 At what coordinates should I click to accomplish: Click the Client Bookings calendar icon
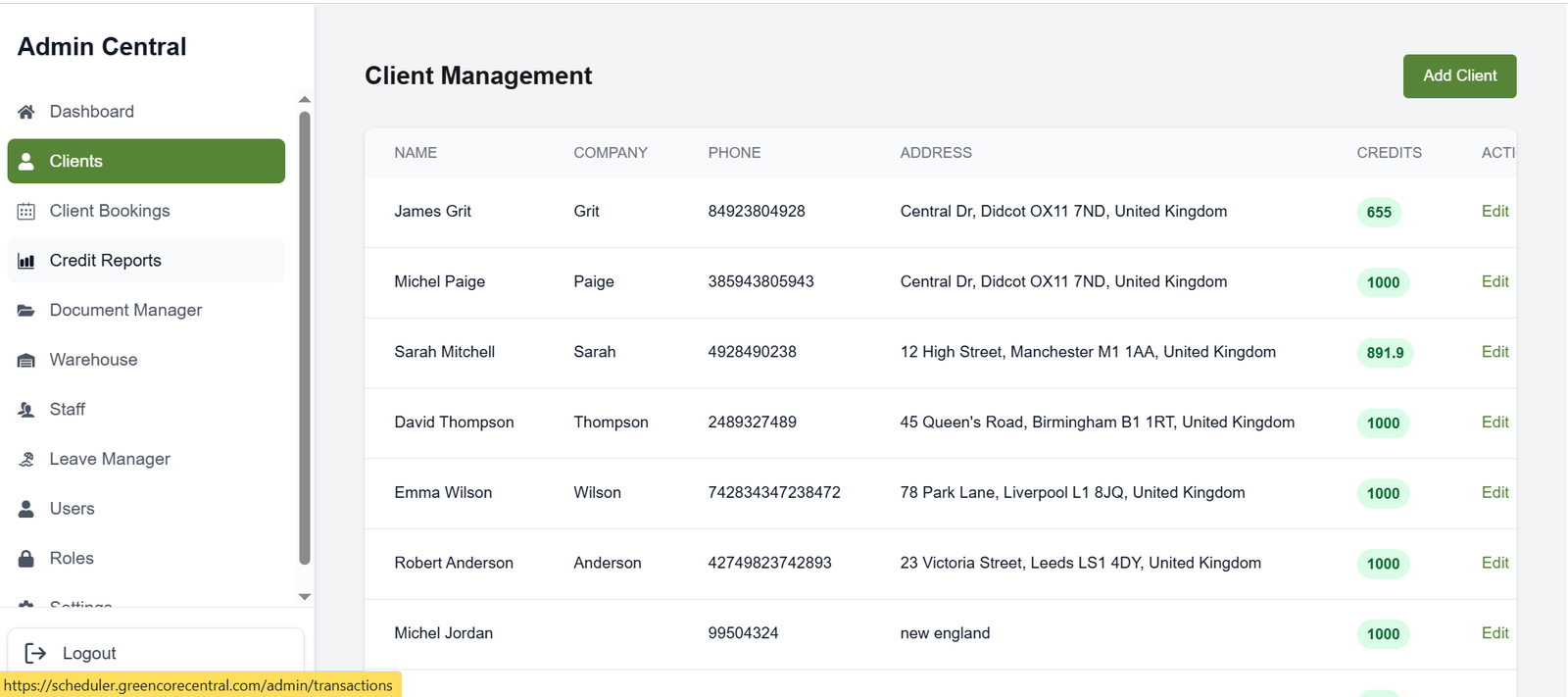tap(26, 212)
